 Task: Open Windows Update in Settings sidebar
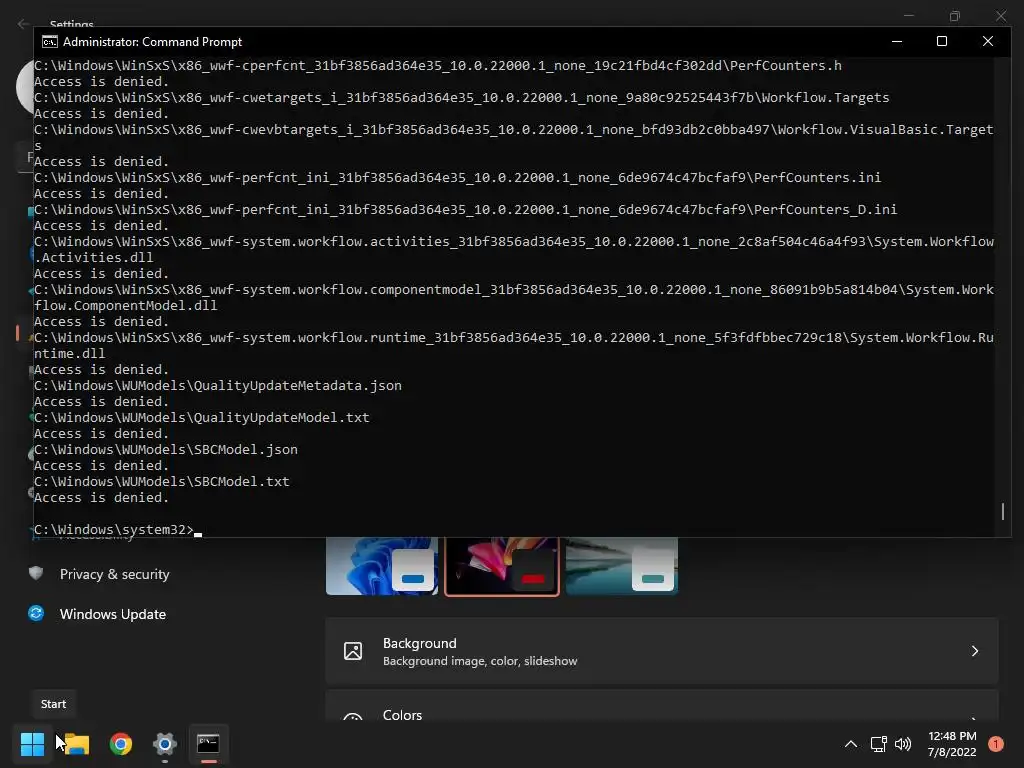[x=112, y=614]
